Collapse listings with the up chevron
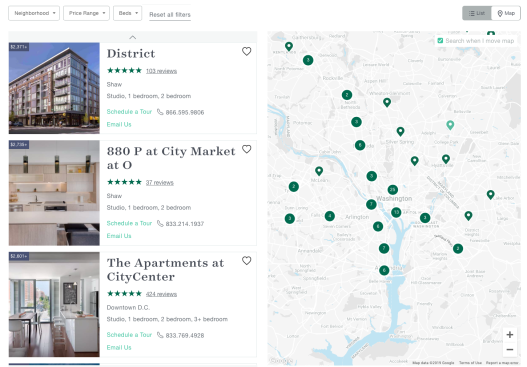 (133, 37)
